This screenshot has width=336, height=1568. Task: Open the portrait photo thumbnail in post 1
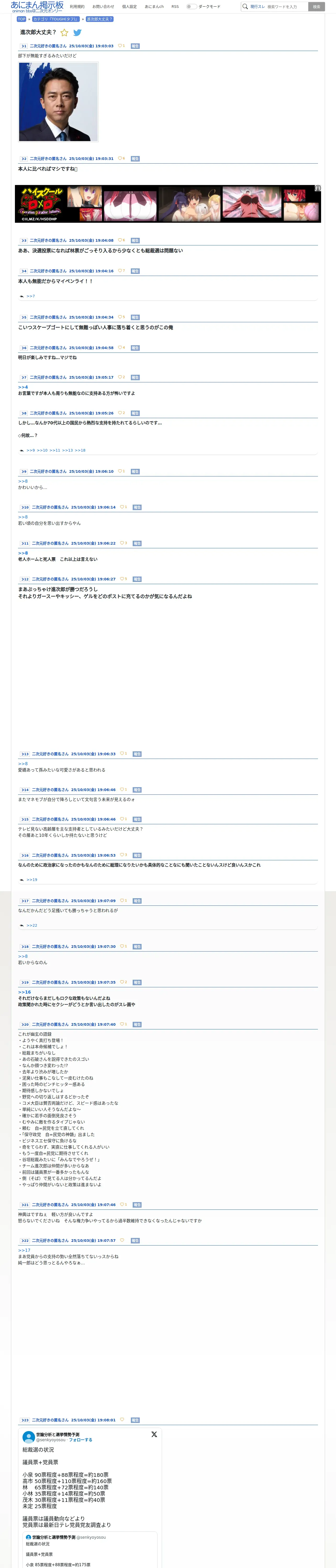[x=59, y=102]
